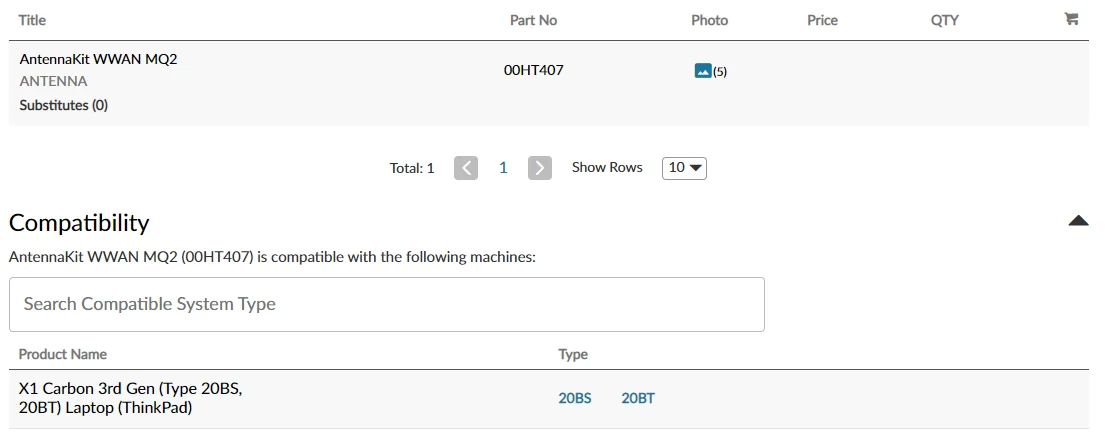1105x441 pixels.
Task: Click the AntennaKit WWAN MQ2 title
Action: (98, 59)
